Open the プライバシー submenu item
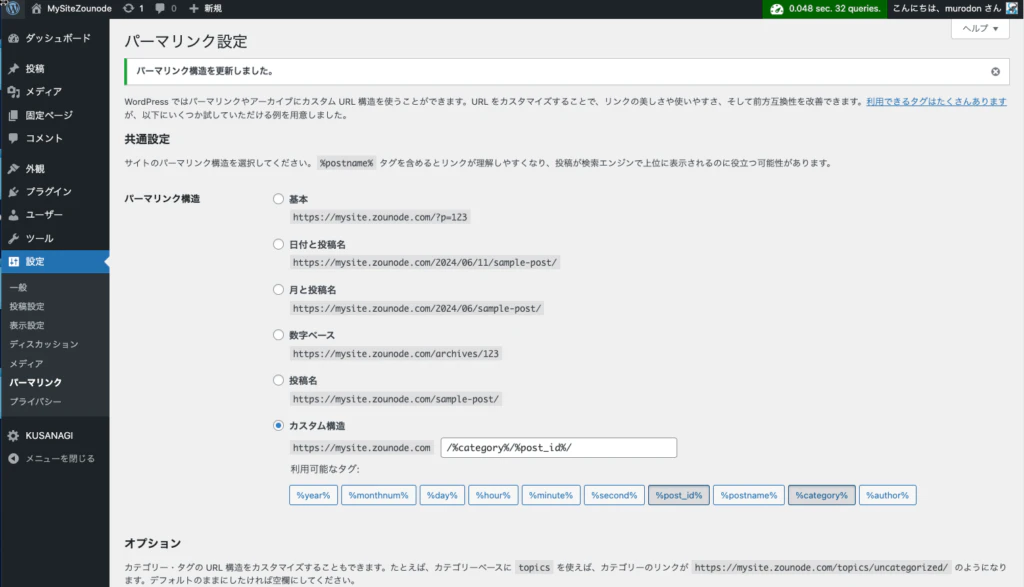Viewport: 1024px width, 587px height. click(35, 402)
